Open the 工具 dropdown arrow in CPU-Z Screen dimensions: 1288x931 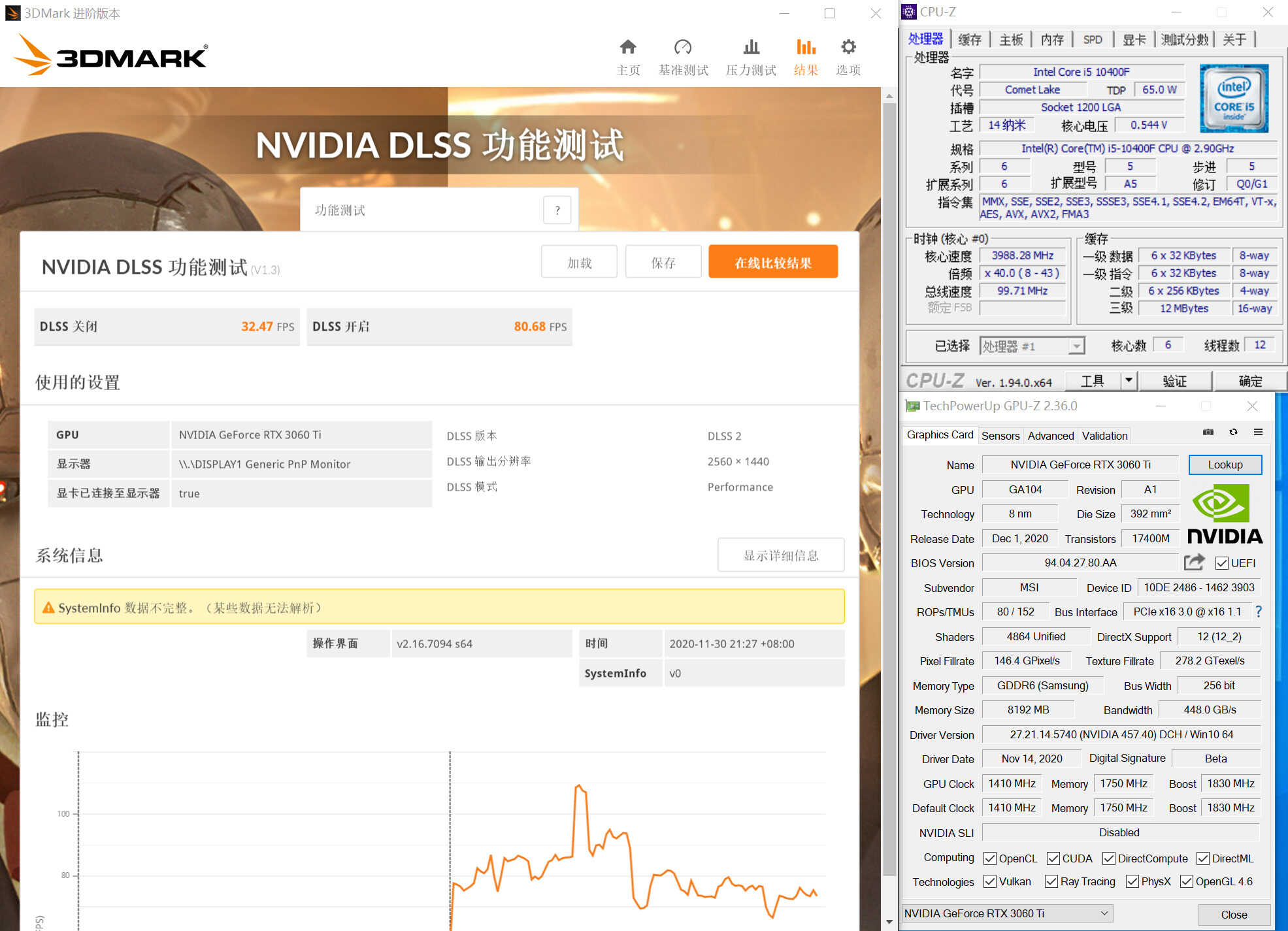coord(1129,380)
